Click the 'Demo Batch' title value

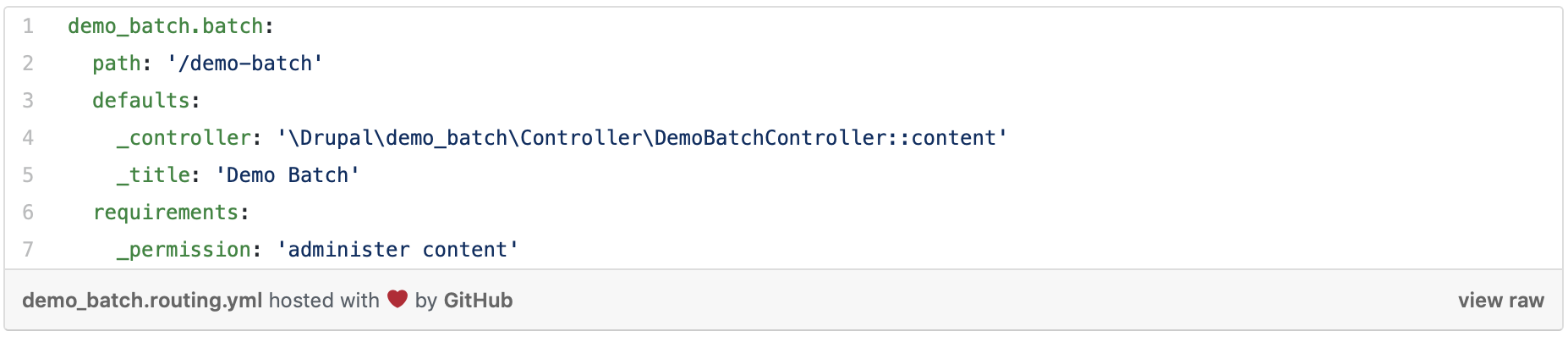click(288, 175)
